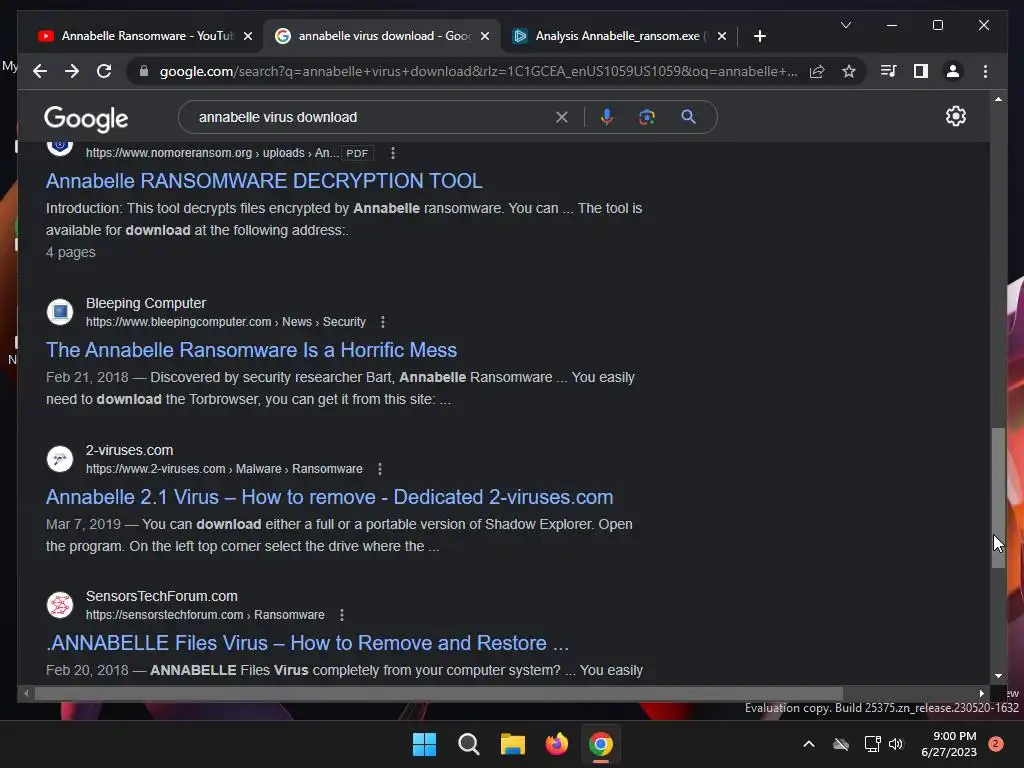Submit search with magnifier icon
This screenshot has height=768, width=1024.
[688, 118]
